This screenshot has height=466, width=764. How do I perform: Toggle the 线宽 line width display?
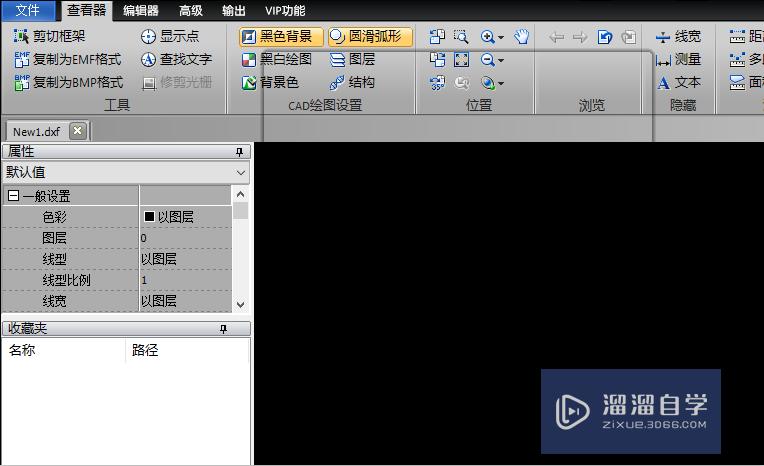pyautogui.click(x=678, y=37)
